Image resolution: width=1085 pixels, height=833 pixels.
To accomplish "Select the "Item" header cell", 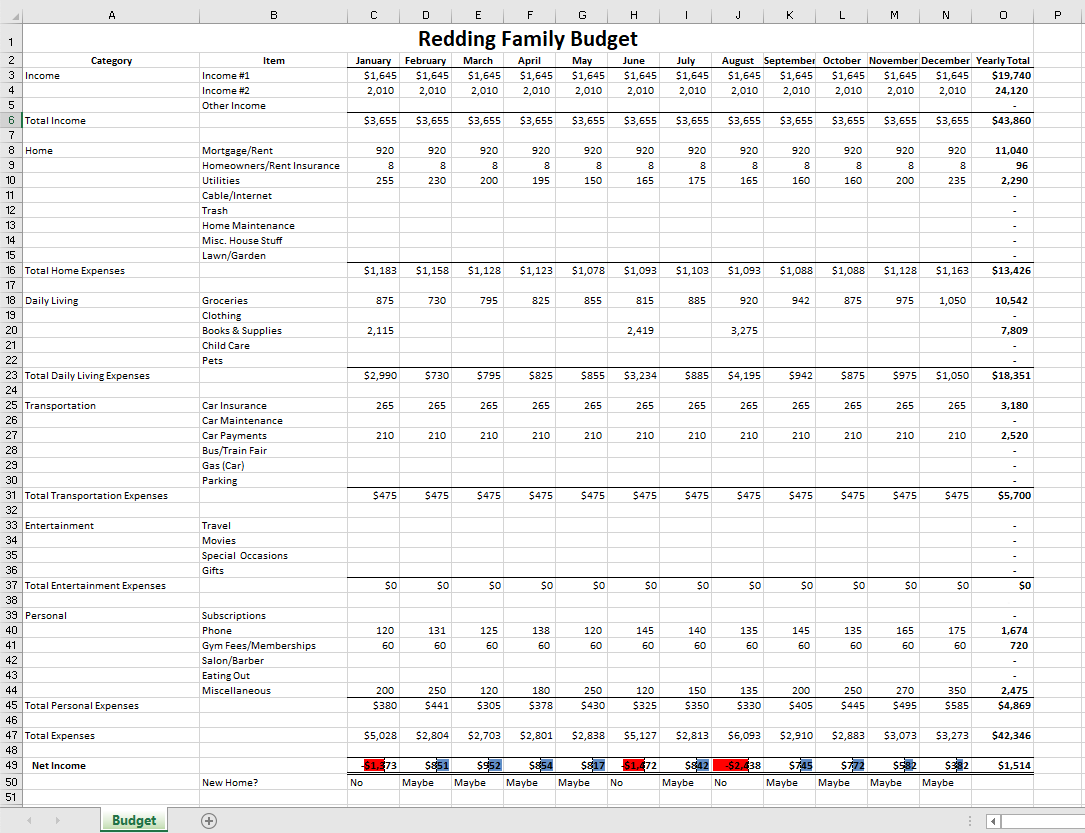I will click(273, 61).
